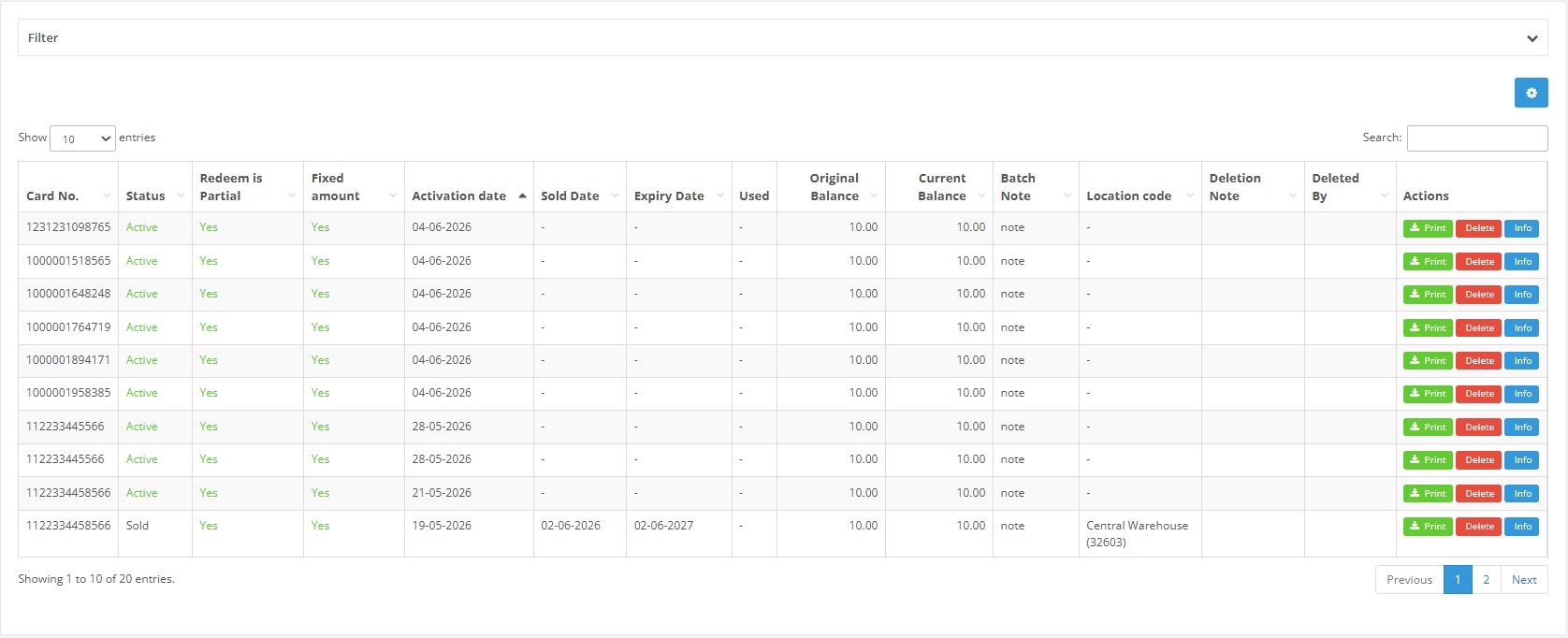This screenshot has height=638, width=1568.
Task: Print card 1000001764719
Action: [1428, 328]
